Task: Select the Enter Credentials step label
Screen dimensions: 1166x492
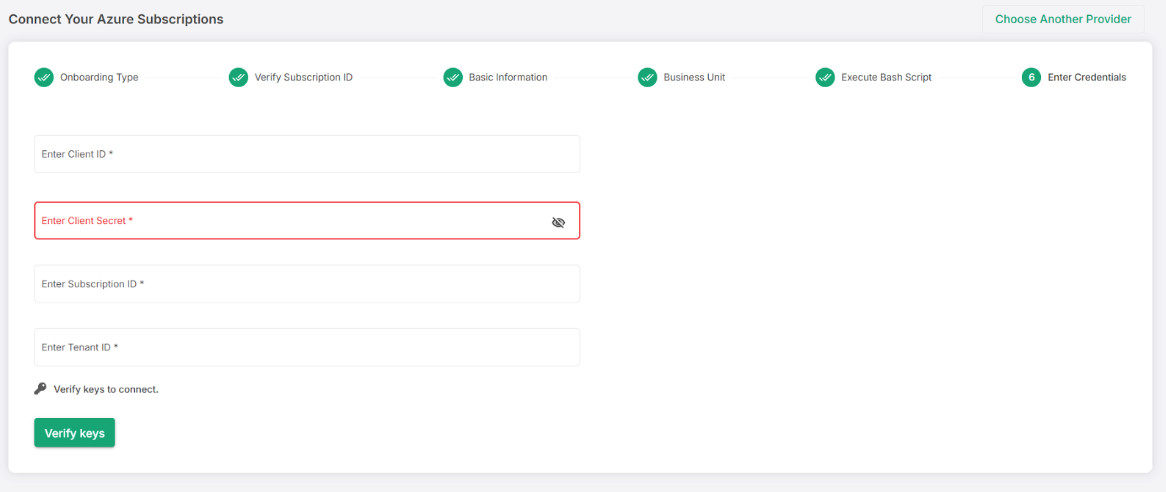Action: click(1086, 77)
